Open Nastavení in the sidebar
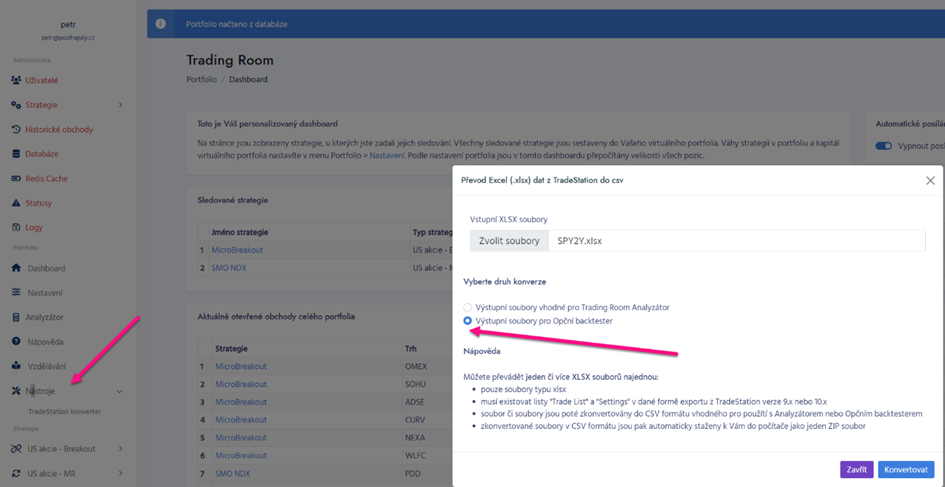The height and width of the screenshot is (487, 945). (x=46, y=293)
